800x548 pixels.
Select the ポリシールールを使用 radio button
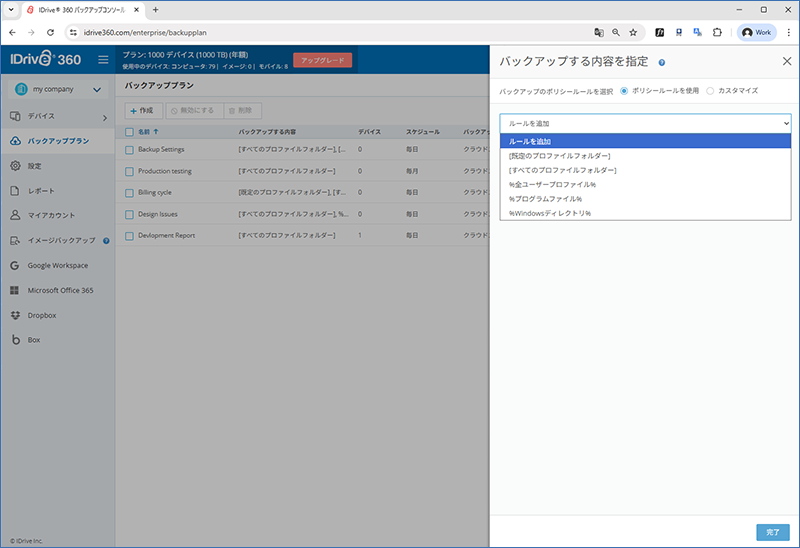[x=625, y=90]
